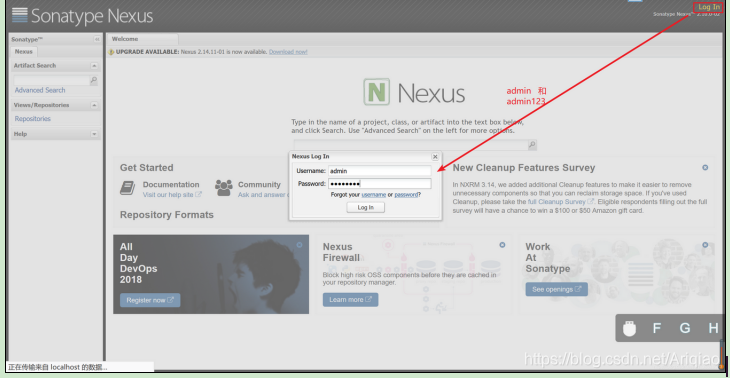Screen dimensions: 730x378
Task: Dismiss the Nexus Firewall card
Action: point(502,245)
